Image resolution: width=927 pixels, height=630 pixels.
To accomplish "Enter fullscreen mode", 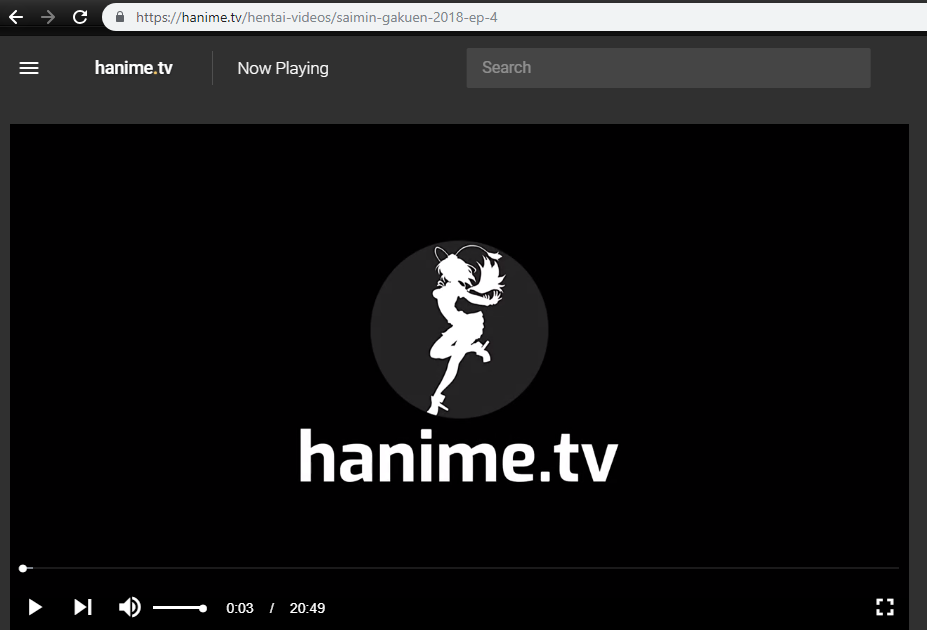I will pyautogui.click(x=884, y=607).
